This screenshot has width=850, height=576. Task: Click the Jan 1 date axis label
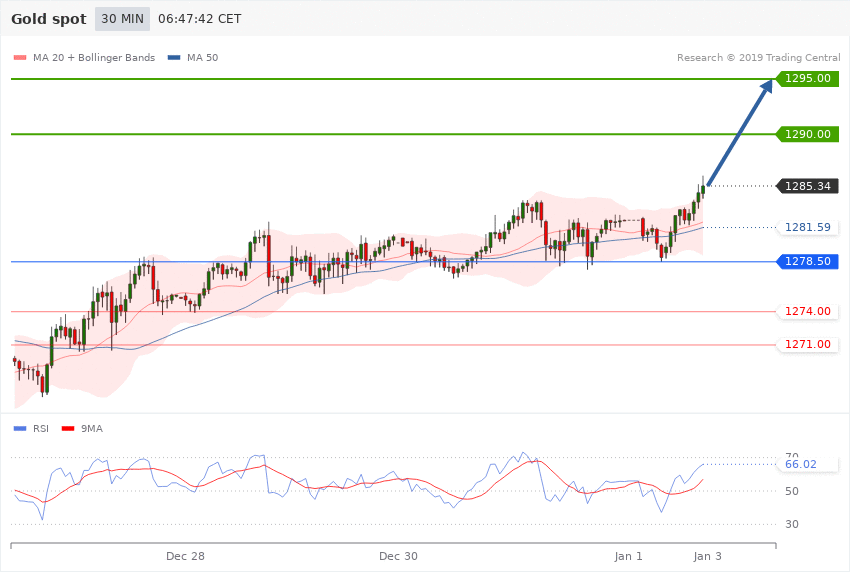click(x=628, y=556)
